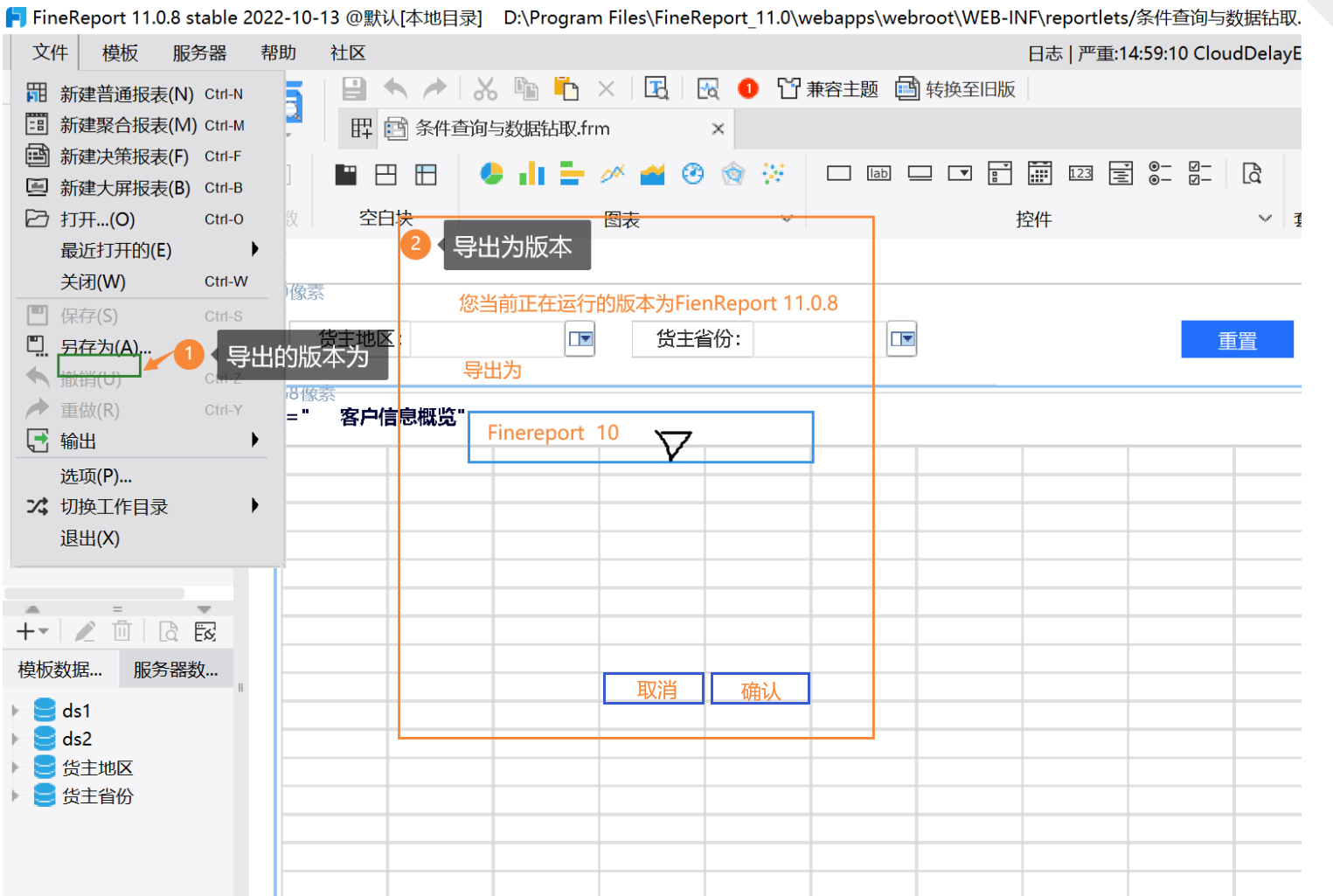1333x896 pixels.
Task: Expand the 货主地区 dataset node
Action: point(15,768)
